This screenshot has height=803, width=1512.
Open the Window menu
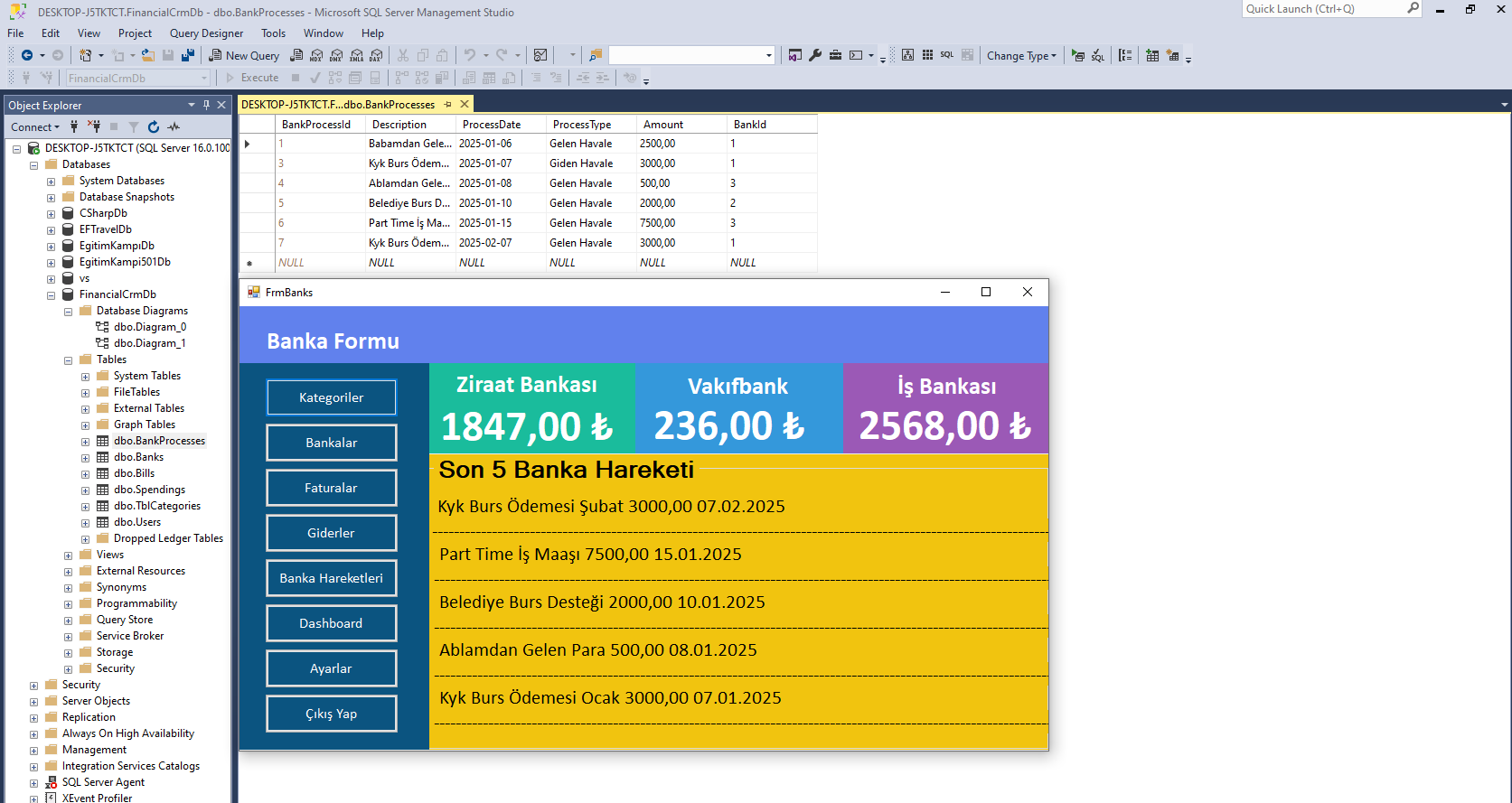pos(324,33)
